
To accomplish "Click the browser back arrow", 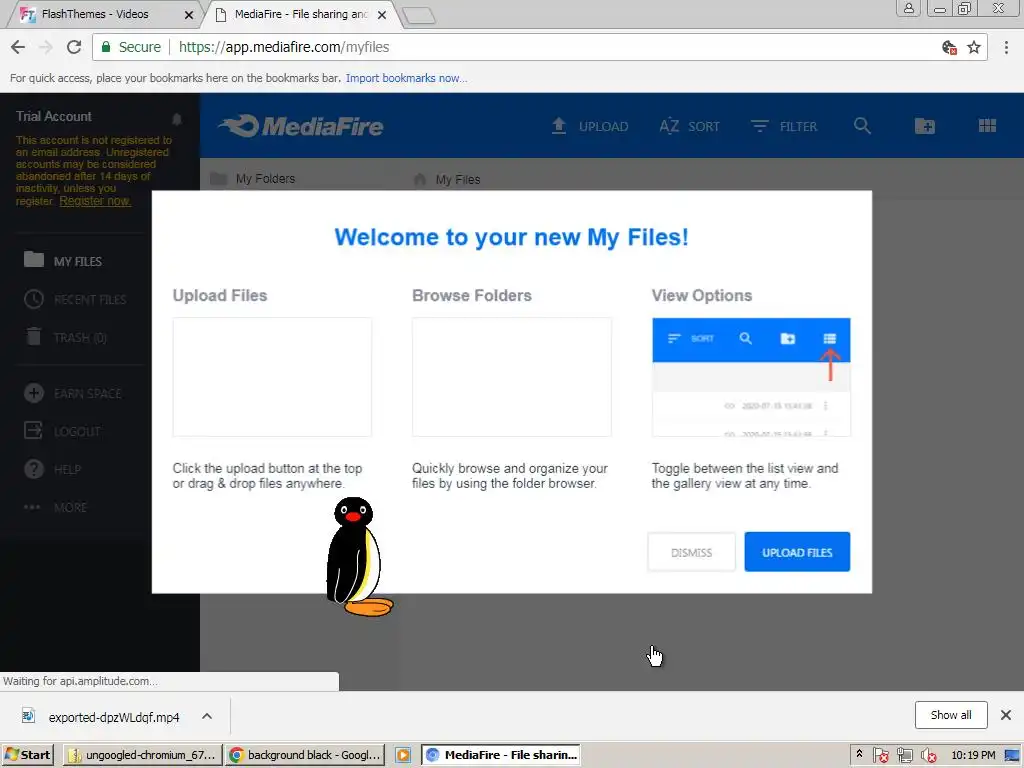I will [x=18, y=47].
